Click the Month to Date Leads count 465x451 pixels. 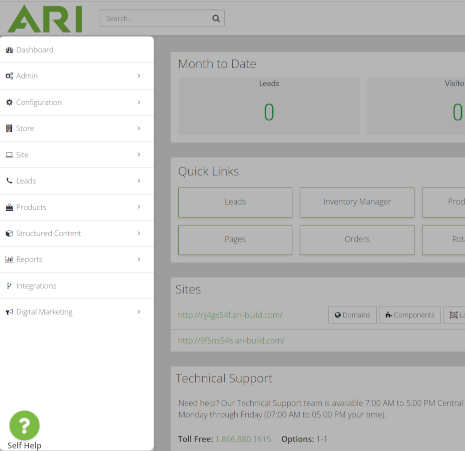click(269, 112)
